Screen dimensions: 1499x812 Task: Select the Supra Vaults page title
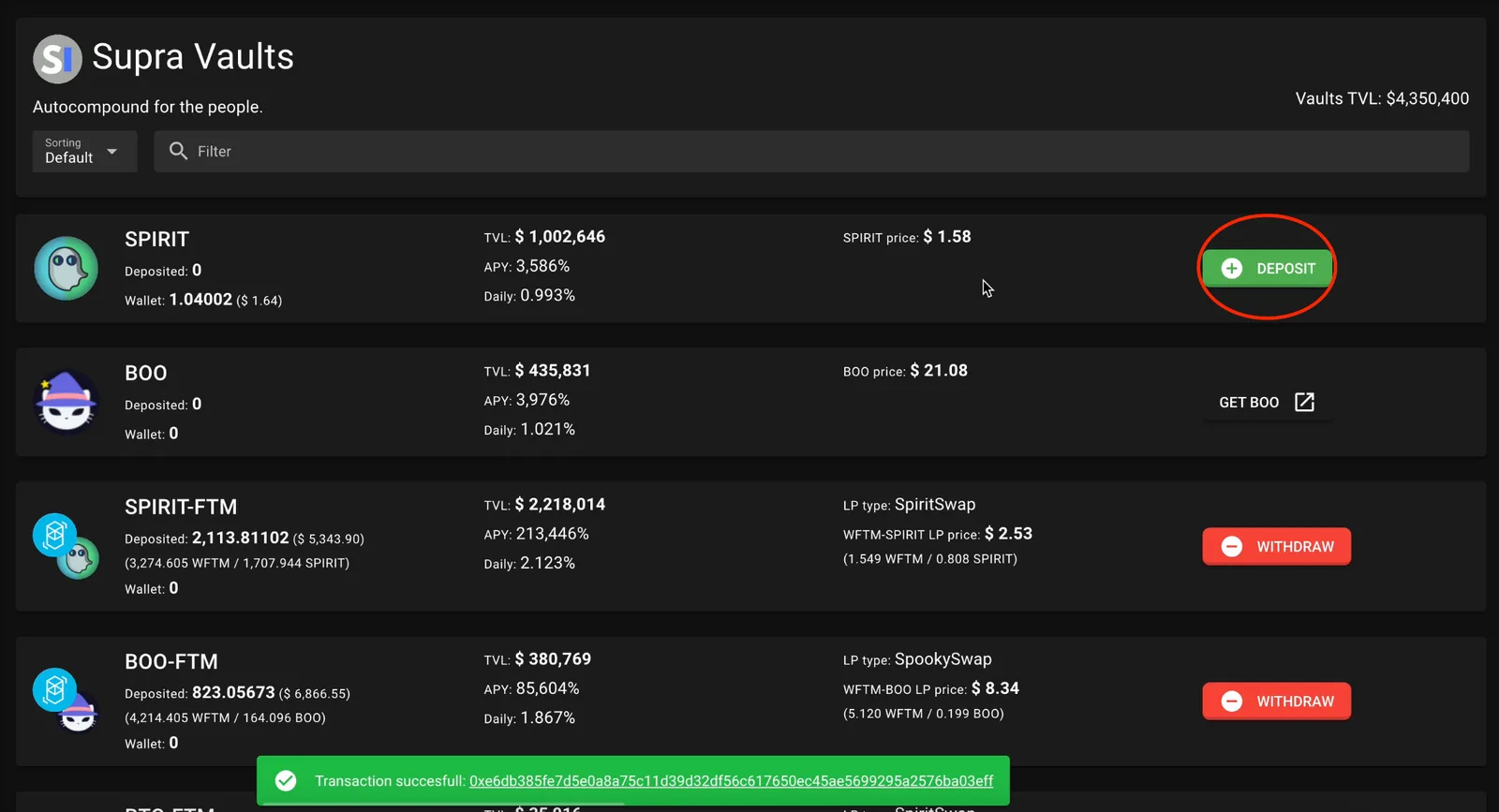coord(193,57)
